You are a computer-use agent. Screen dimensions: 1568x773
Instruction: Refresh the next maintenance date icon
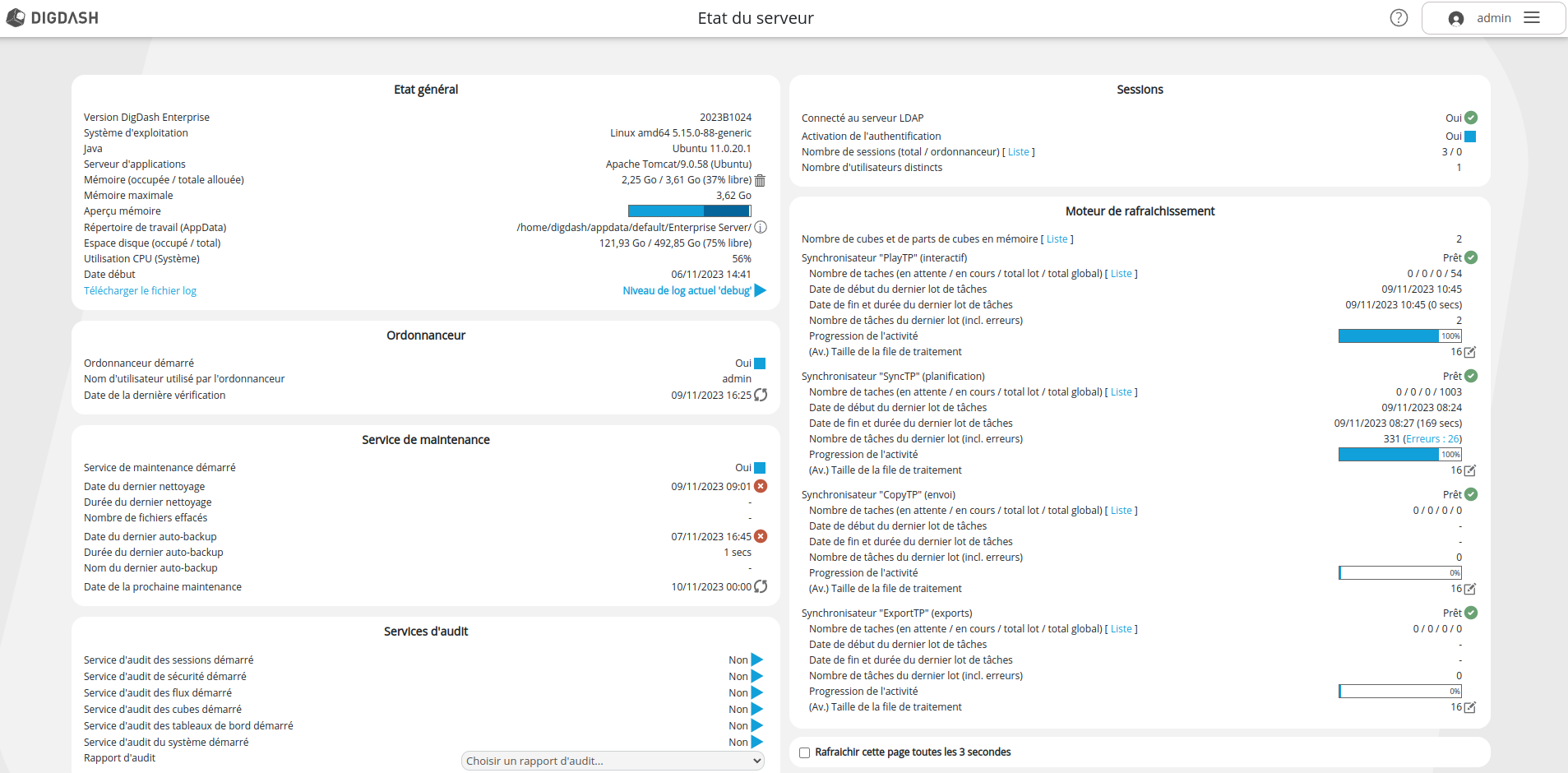point(761,587)
